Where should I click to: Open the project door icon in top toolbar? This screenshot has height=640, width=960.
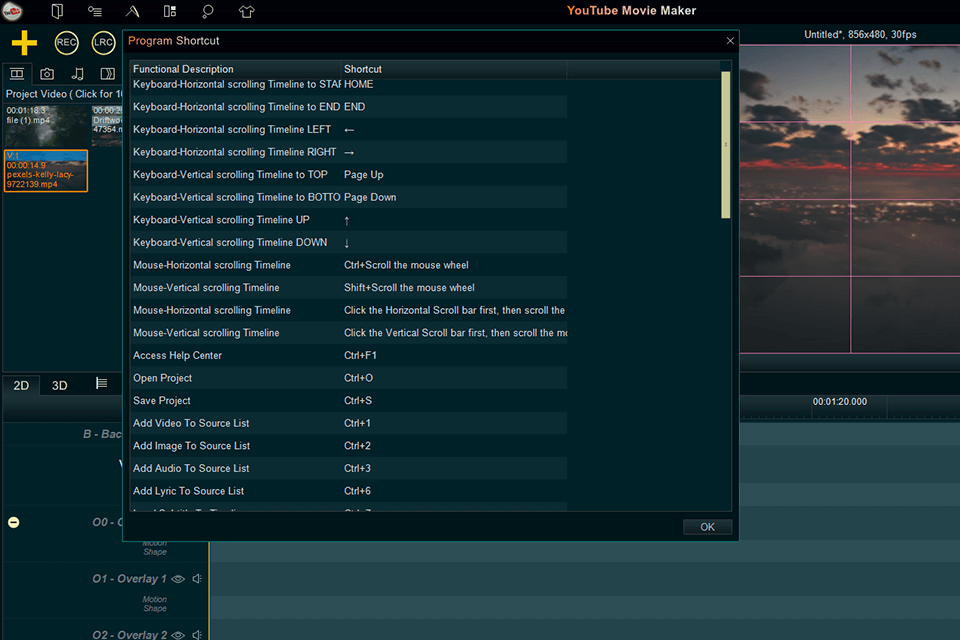click(57, 11)
